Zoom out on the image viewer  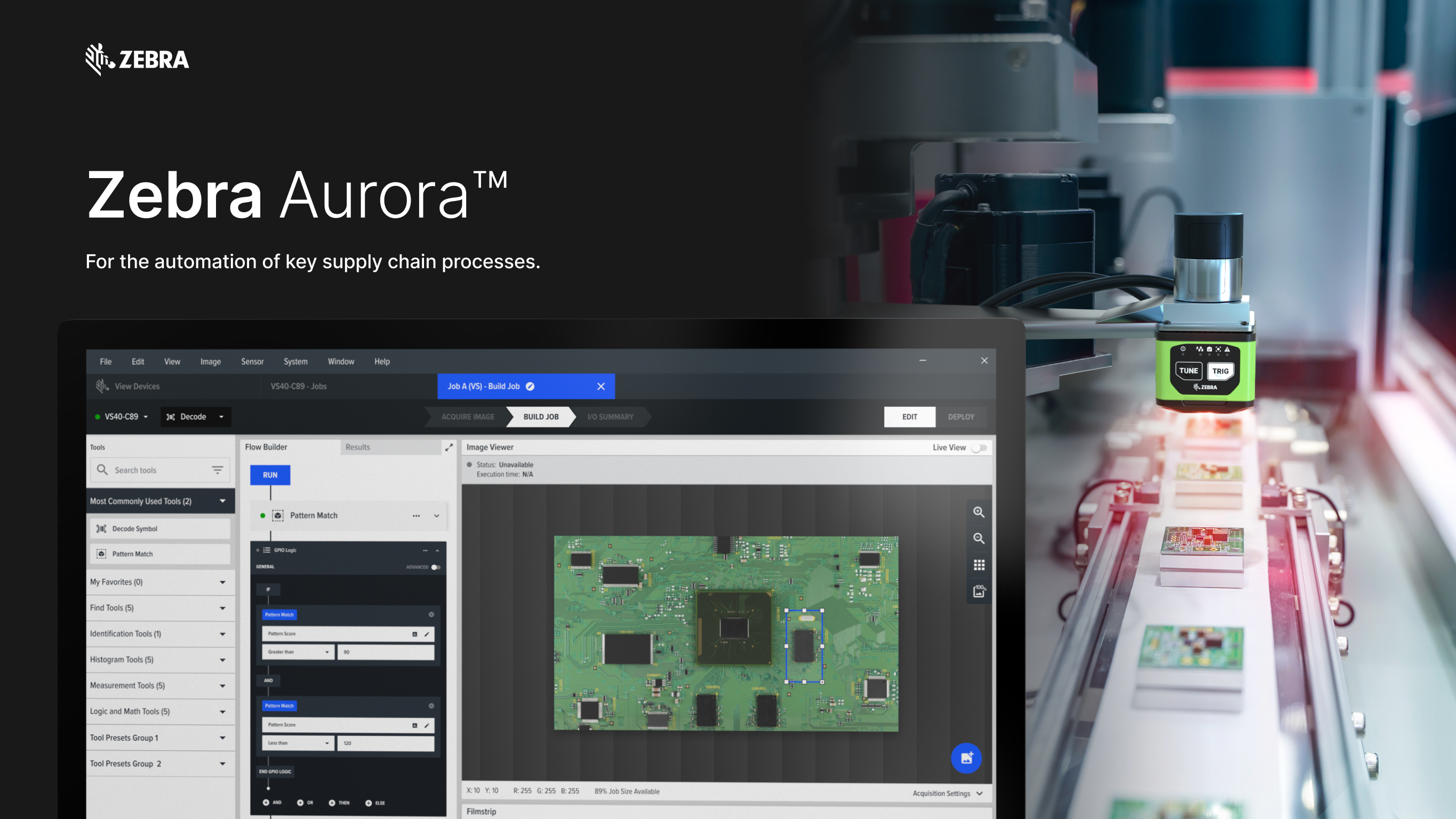pos(979,539)
